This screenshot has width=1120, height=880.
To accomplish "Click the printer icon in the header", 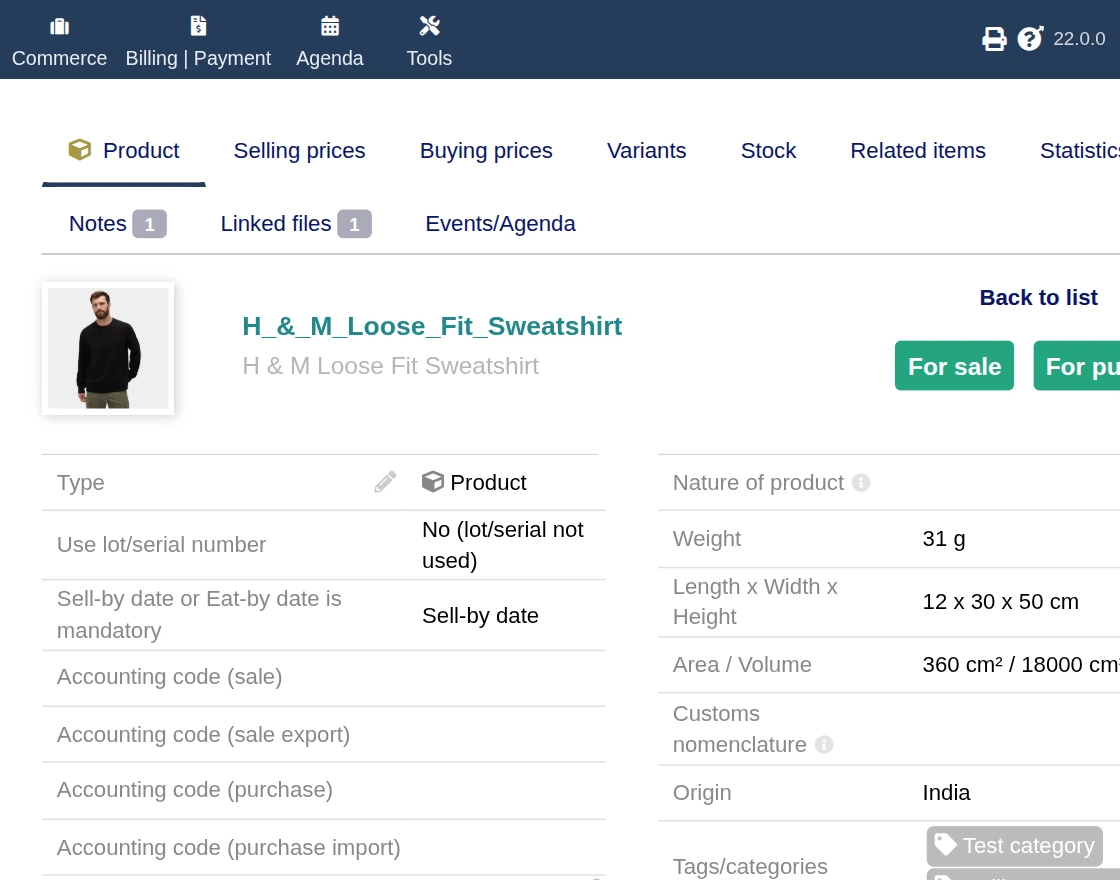I will click(994, 39).
